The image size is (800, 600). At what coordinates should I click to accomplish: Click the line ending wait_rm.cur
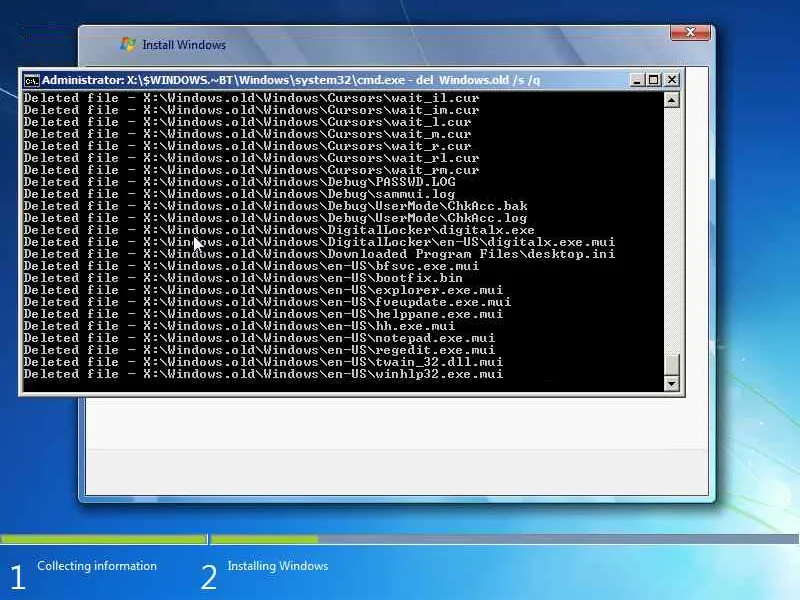point(252,170)
